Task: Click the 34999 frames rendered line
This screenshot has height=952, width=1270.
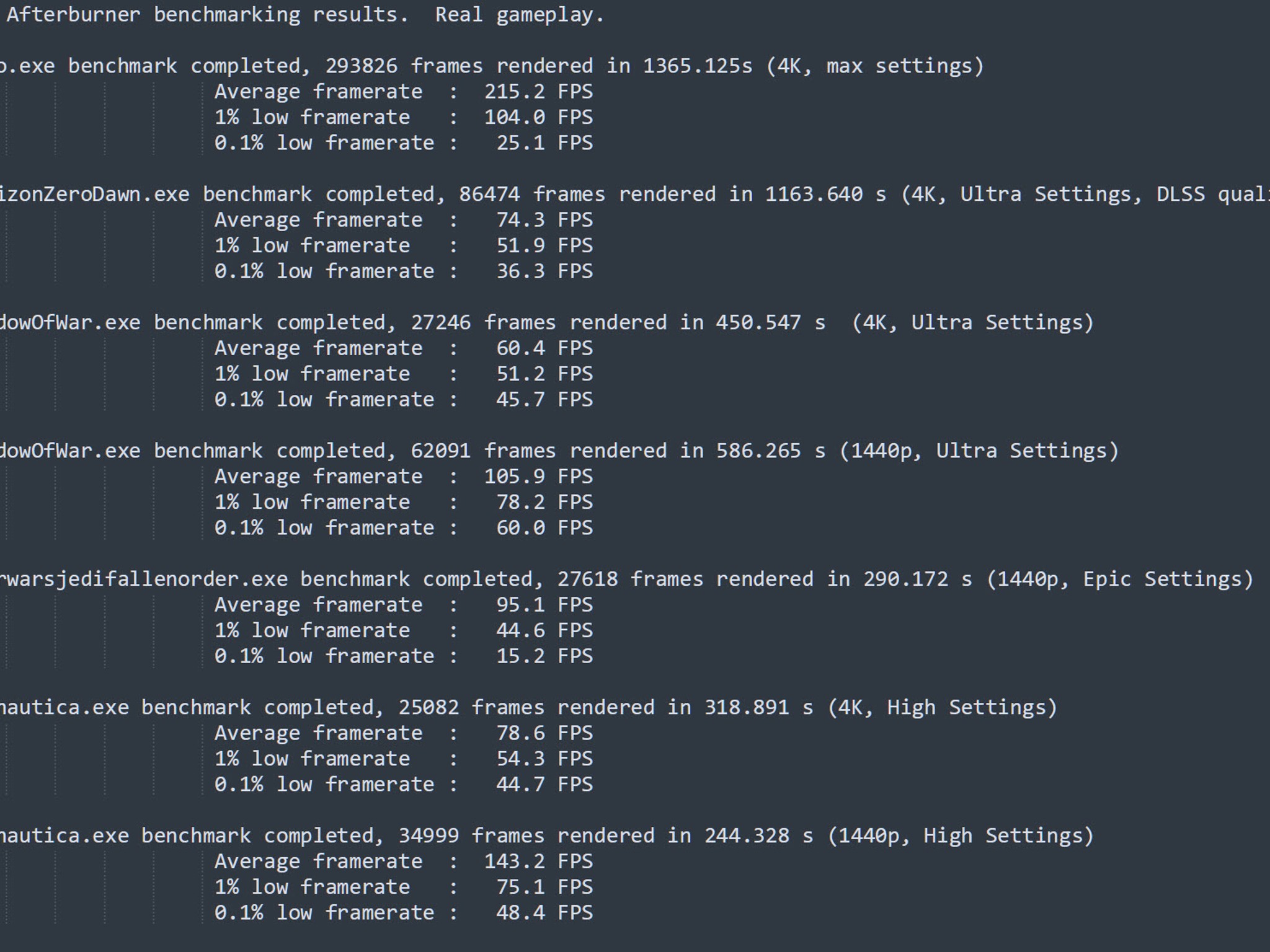Action: click(547, 836)
